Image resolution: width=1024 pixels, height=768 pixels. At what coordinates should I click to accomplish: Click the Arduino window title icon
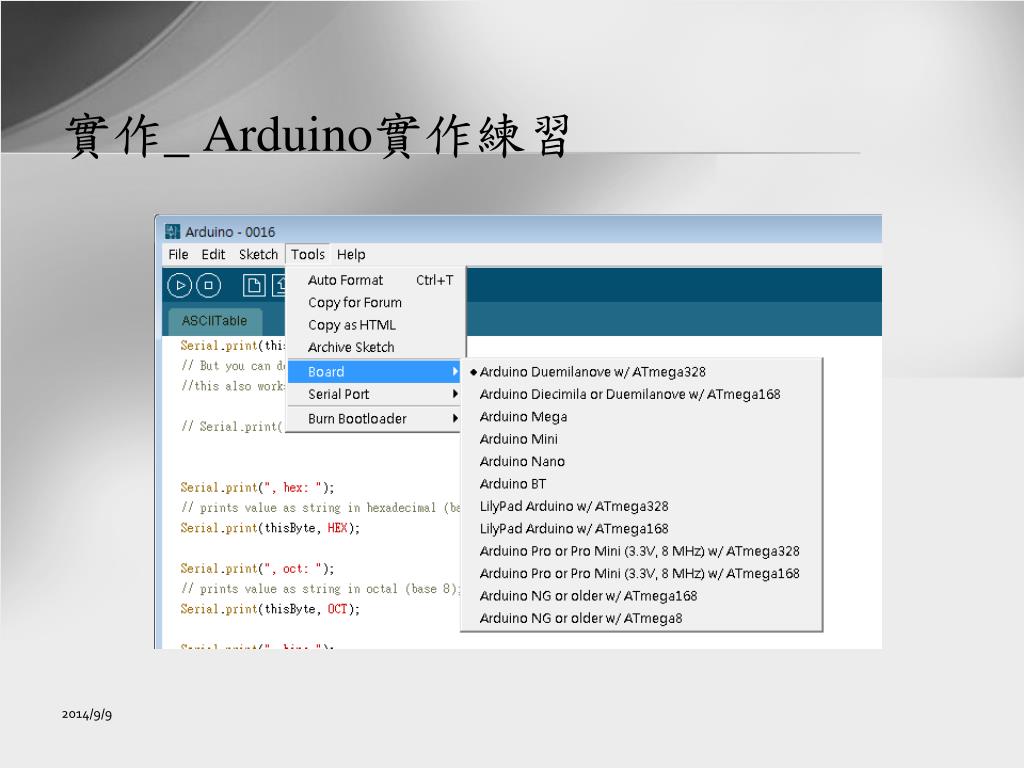(x=172, y=232)
